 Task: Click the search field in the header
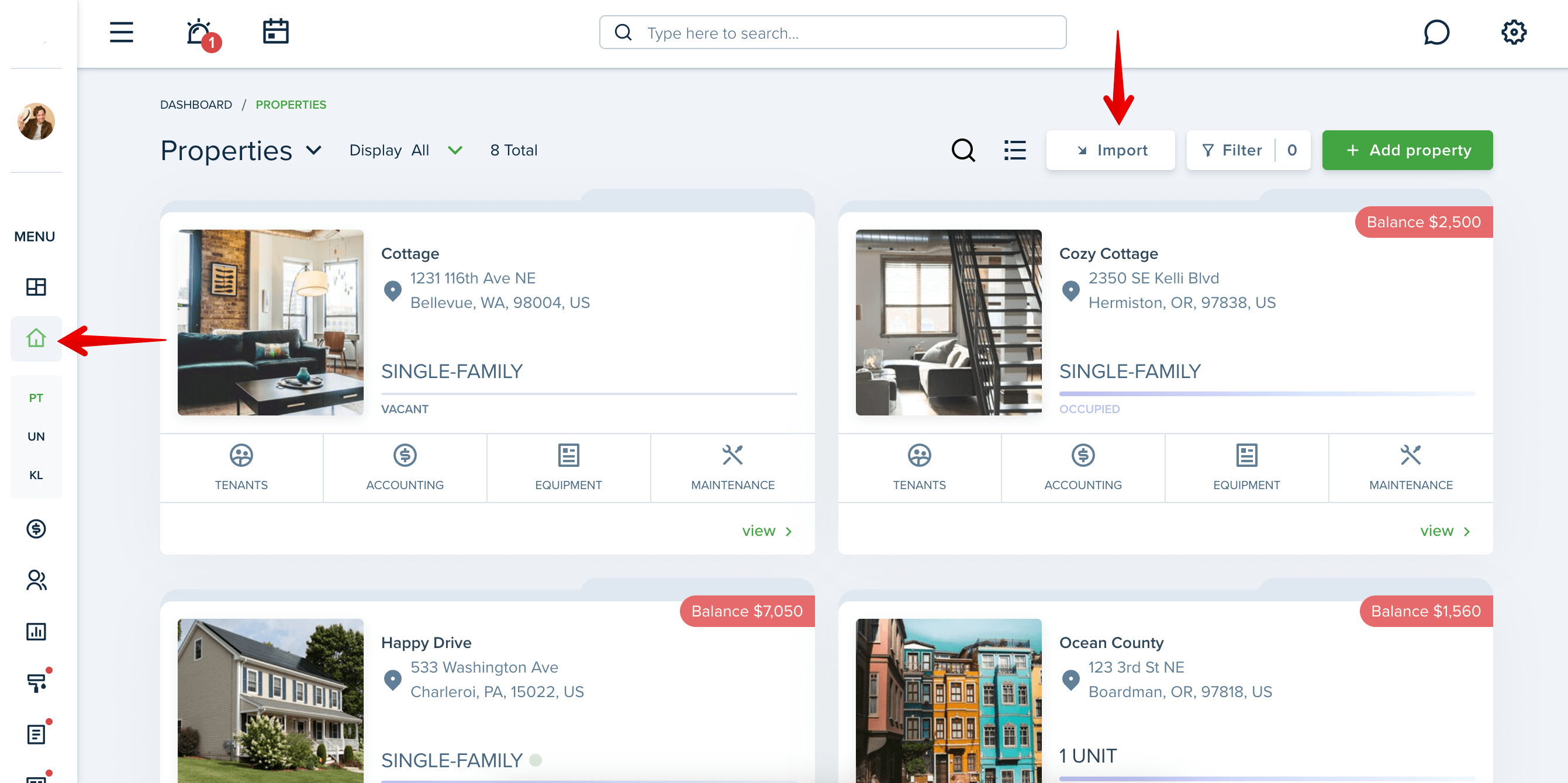tap(832, 32)
